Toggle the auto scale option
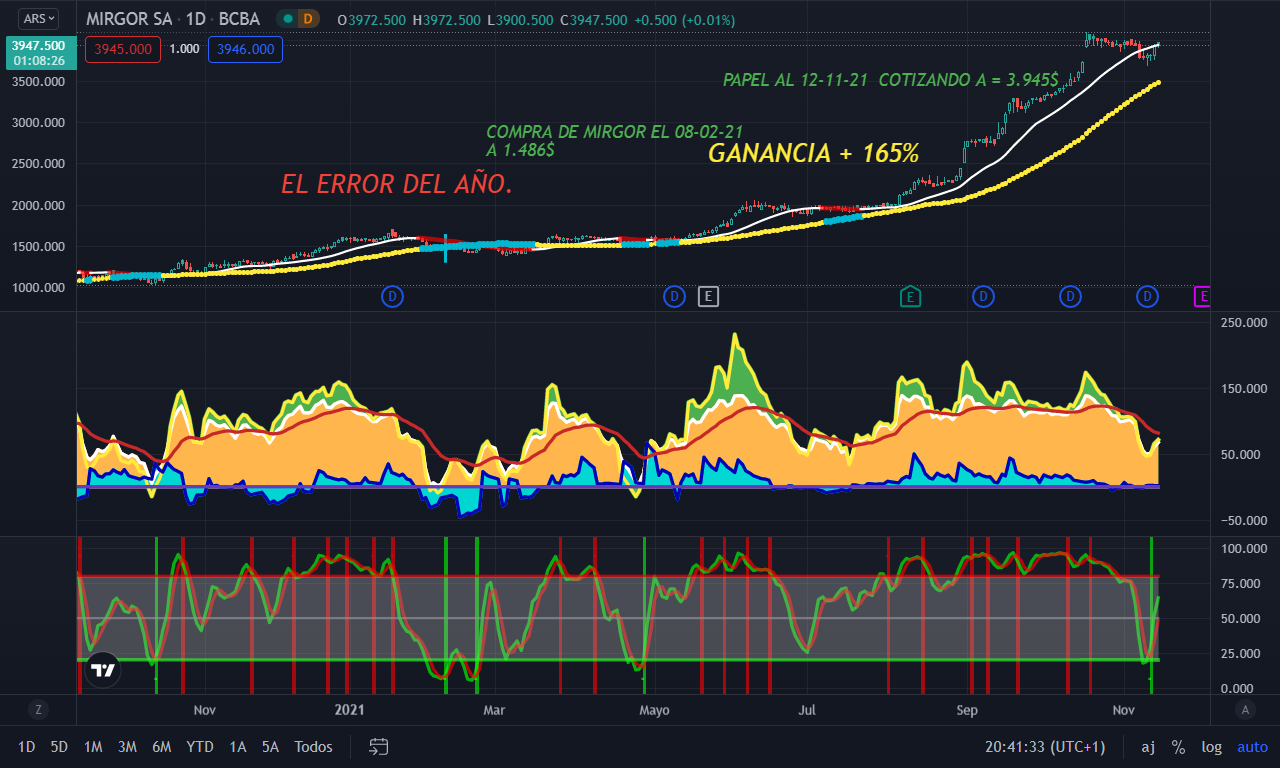This screenshot has width=1280, height=768. click(1252, 747)
